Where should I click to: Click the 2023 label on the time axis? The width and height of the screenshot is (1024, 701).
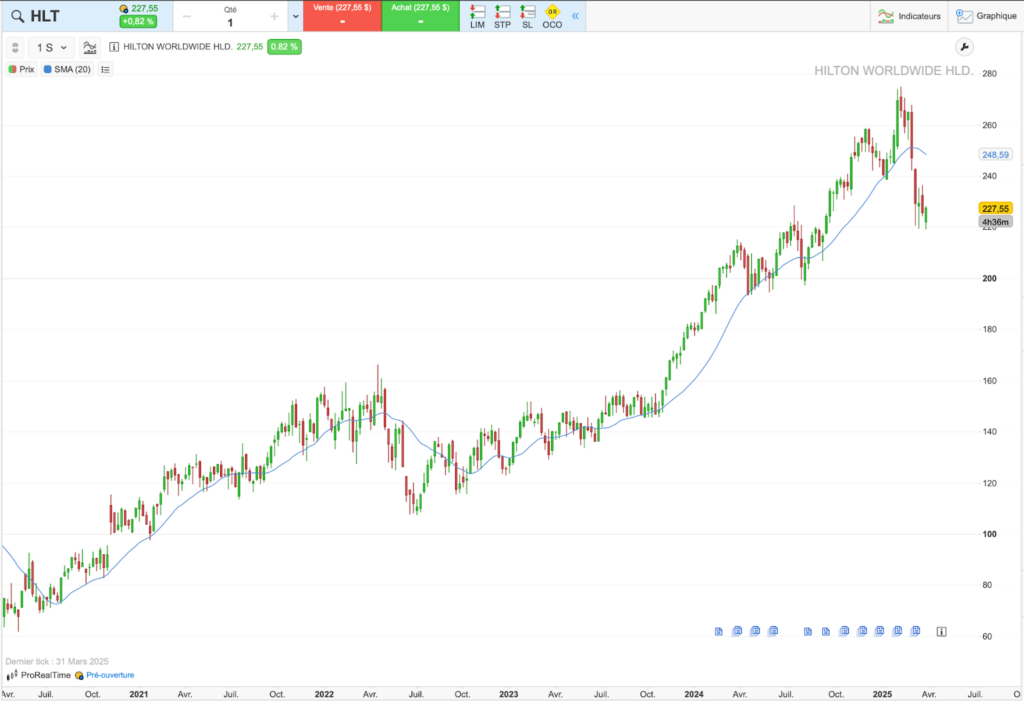tap(509, 694)
